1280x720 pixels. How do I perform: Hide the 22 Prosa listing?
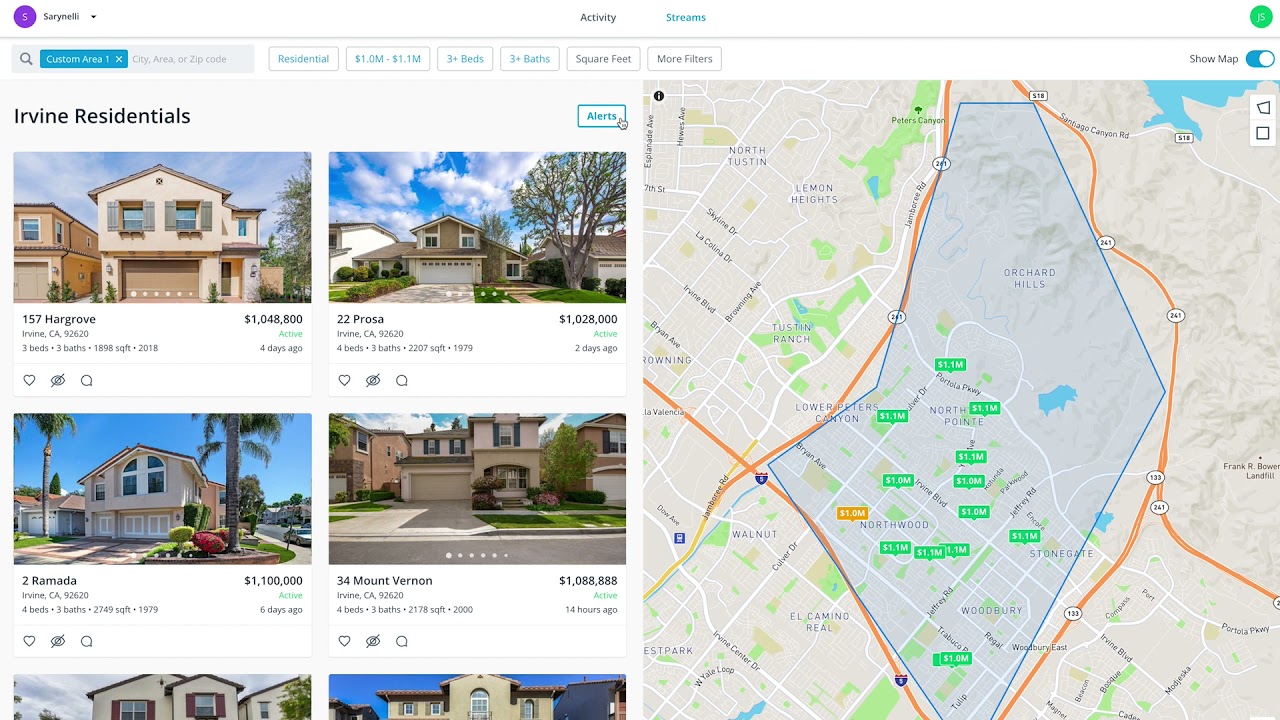(373, 380)
